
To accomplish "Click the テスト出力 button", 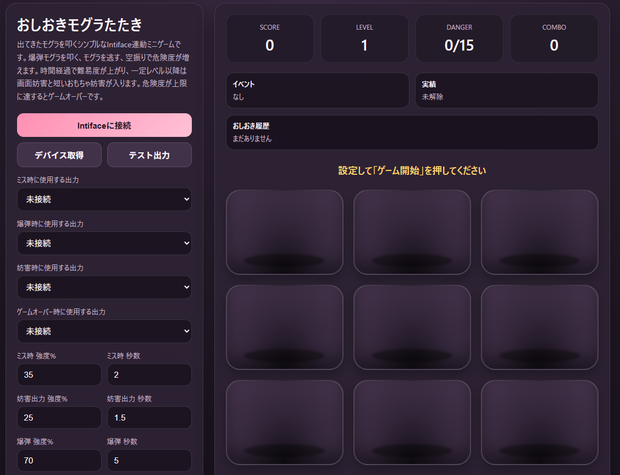I will [x=149, y=155].
